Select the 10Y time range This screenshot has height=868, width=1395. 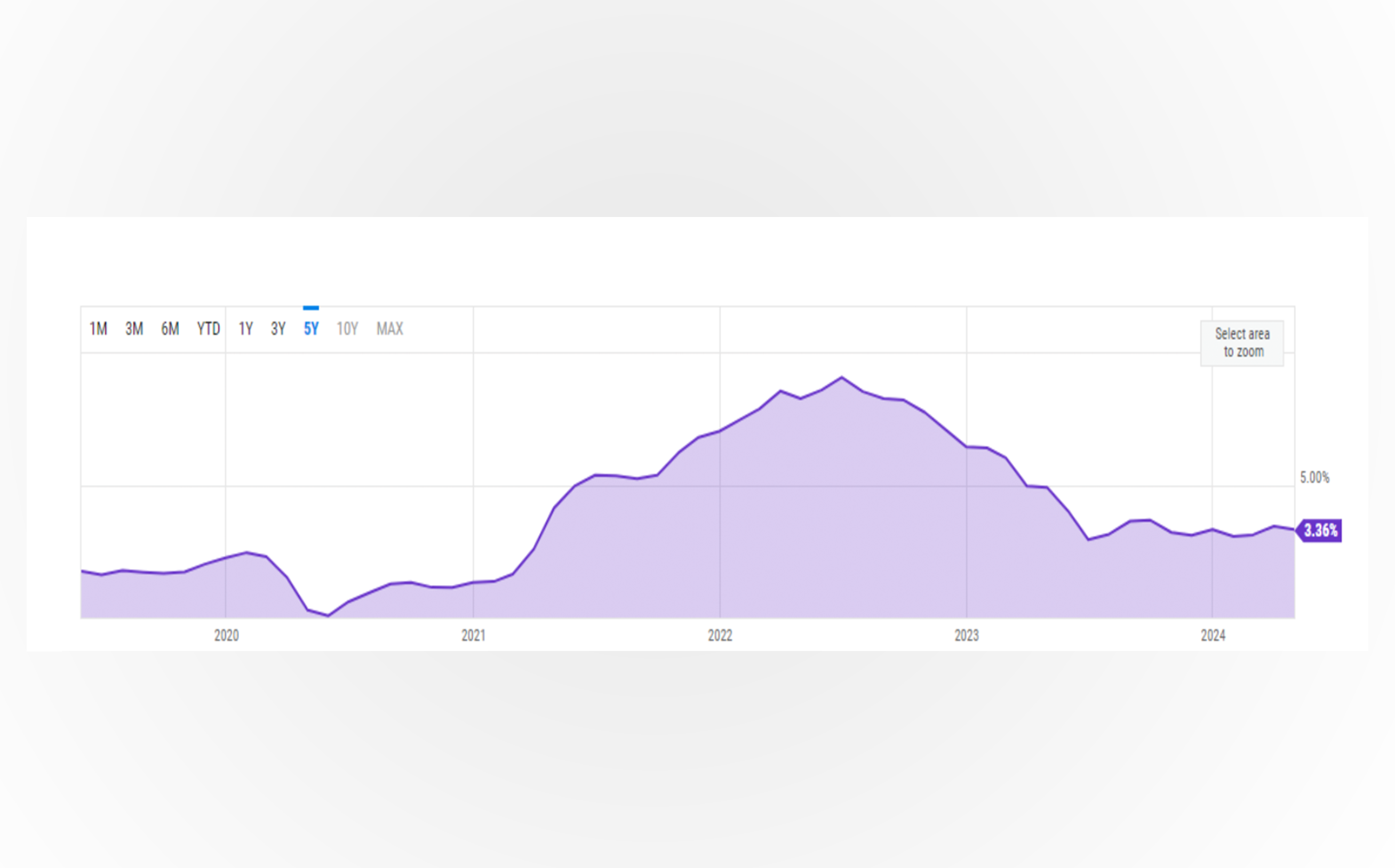pos(347,329)
